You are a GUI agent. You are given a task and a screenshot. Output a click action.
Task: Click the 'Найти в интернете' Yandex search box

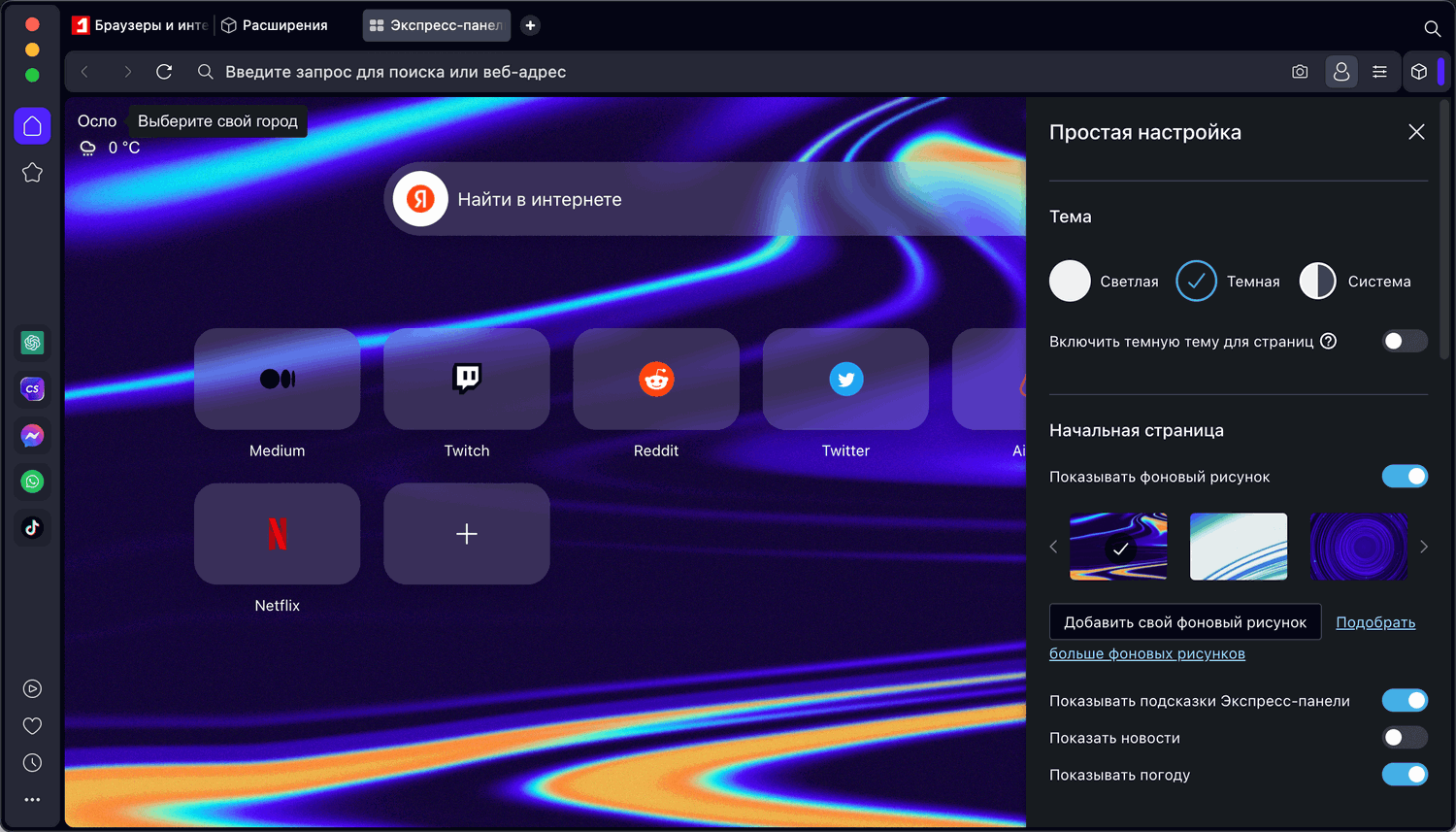click(705, 199)
